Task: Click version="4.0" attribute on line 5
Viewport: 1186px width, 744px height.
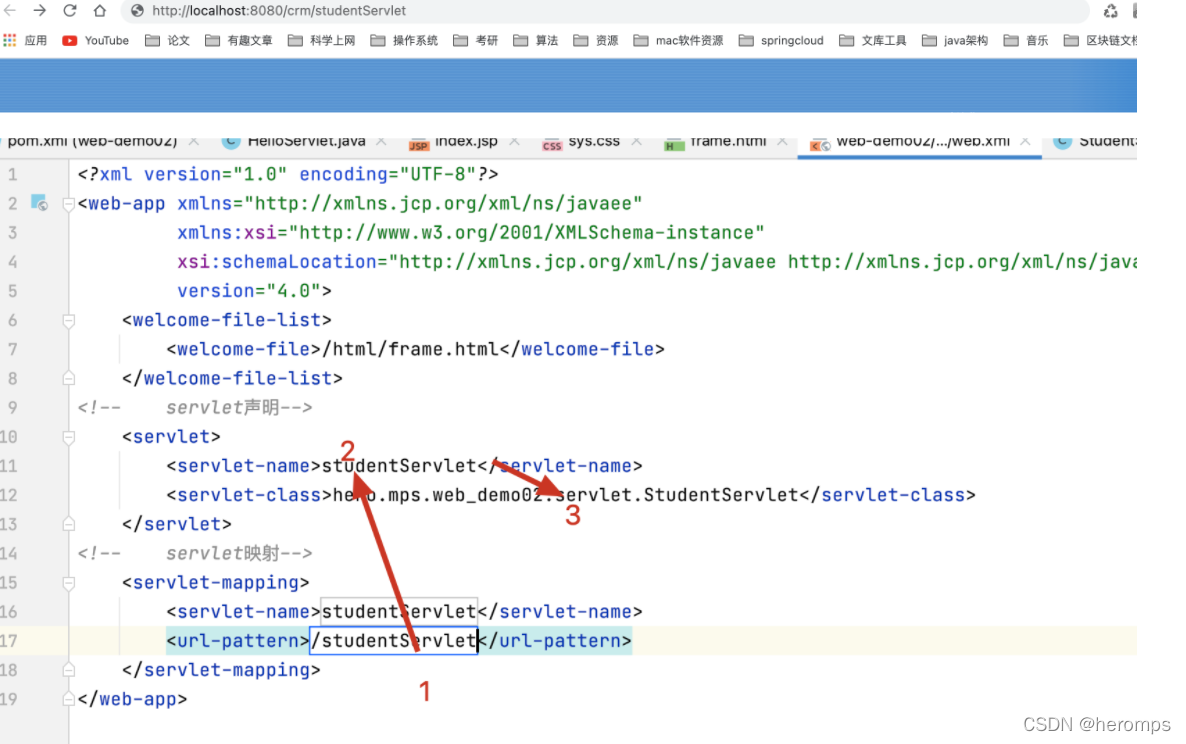Action: pos(249,291)
